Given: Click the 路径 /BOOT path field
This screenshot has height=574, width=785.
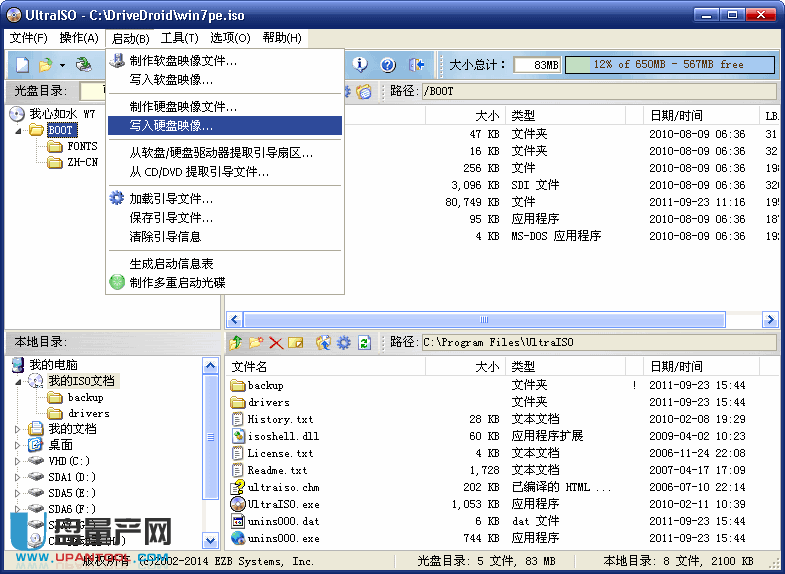Looking at the screenshot, I should 599,92.
